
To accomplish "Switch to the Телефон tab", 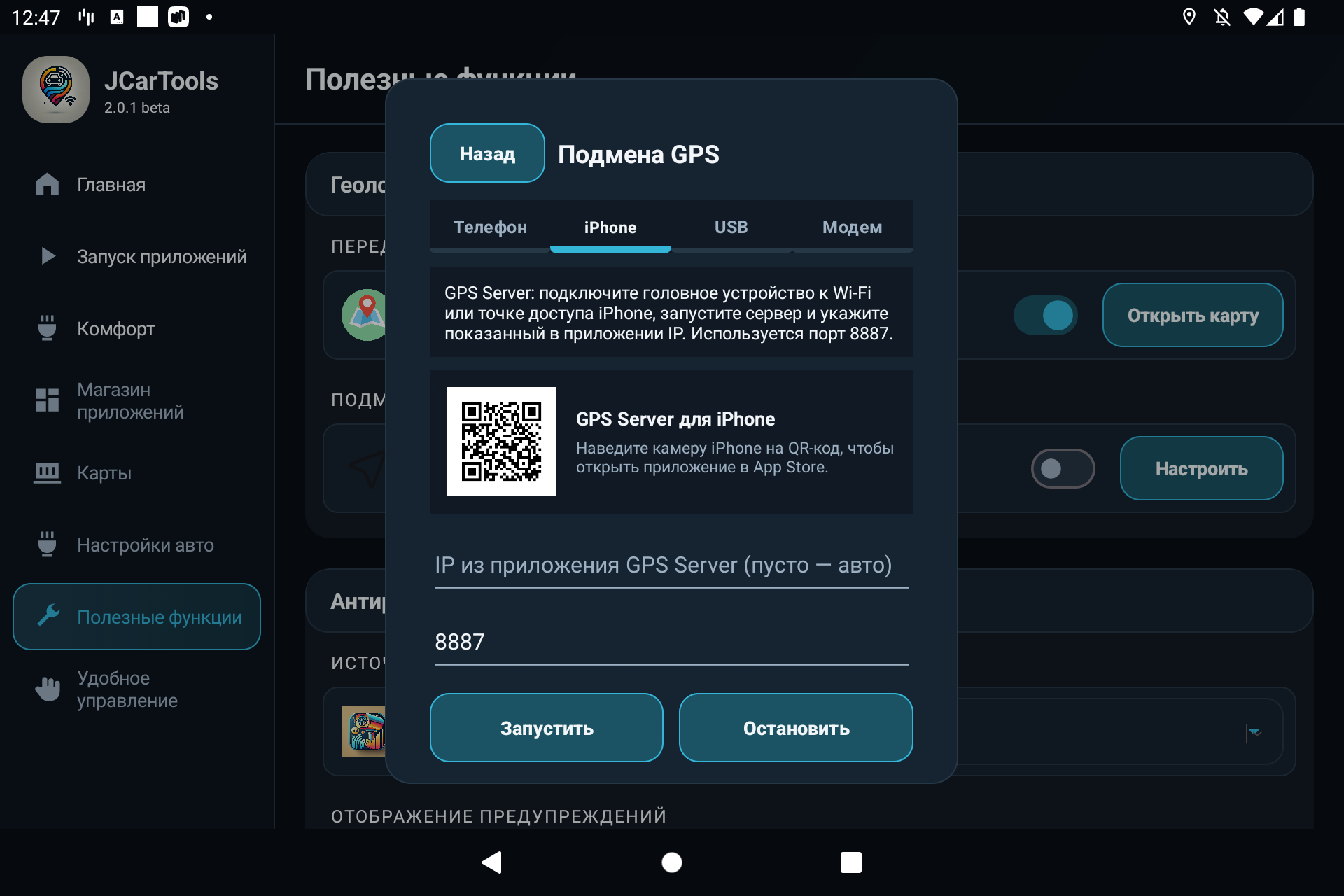I will (490, 227).
